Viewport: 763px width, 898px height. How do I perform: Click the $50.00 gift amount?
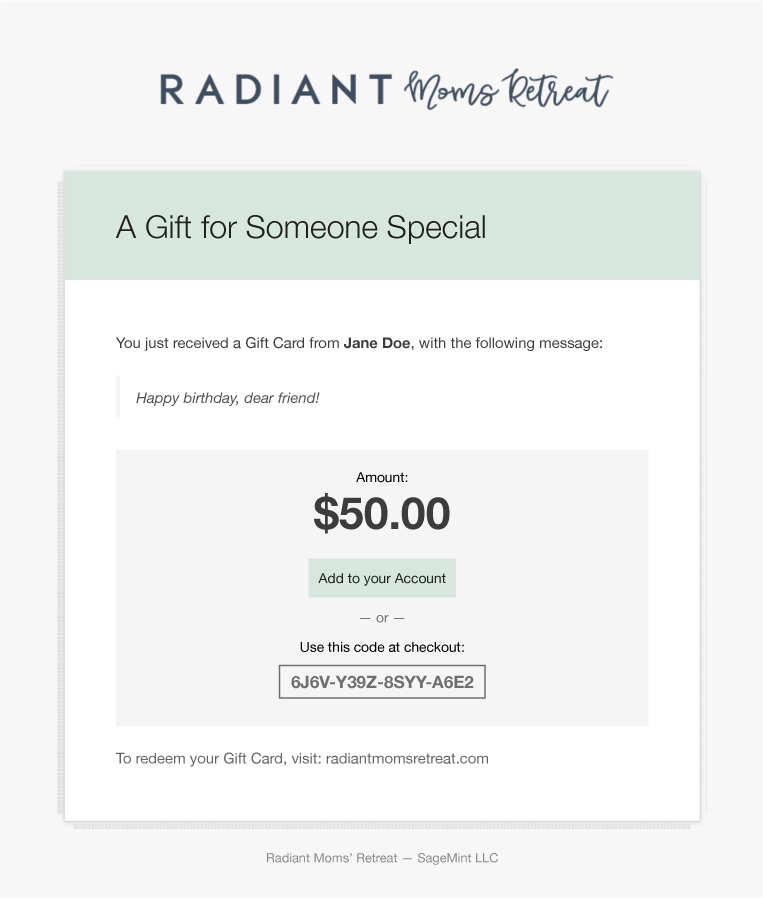(382, 513)
